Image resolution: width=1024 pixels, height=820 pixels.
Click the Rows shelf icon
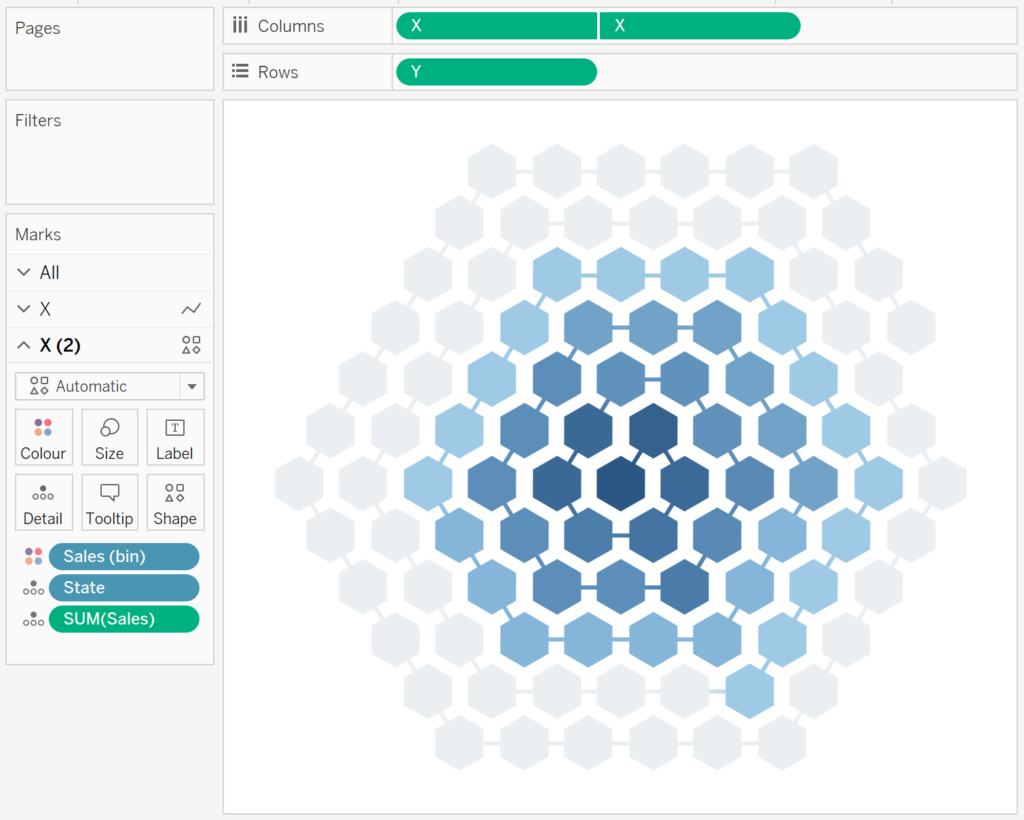240,71
